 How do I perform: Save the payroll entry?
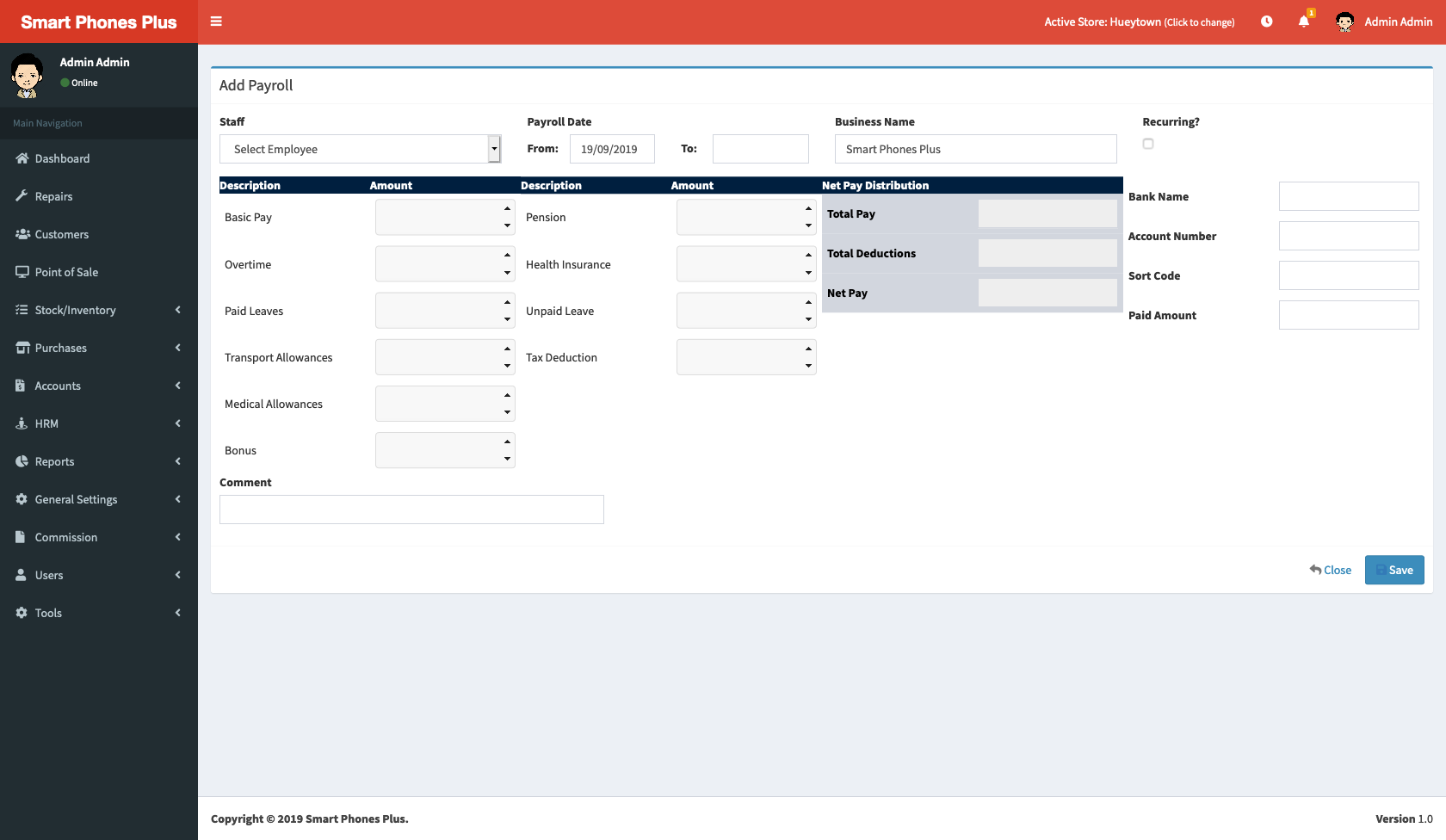coord(1394,570)
